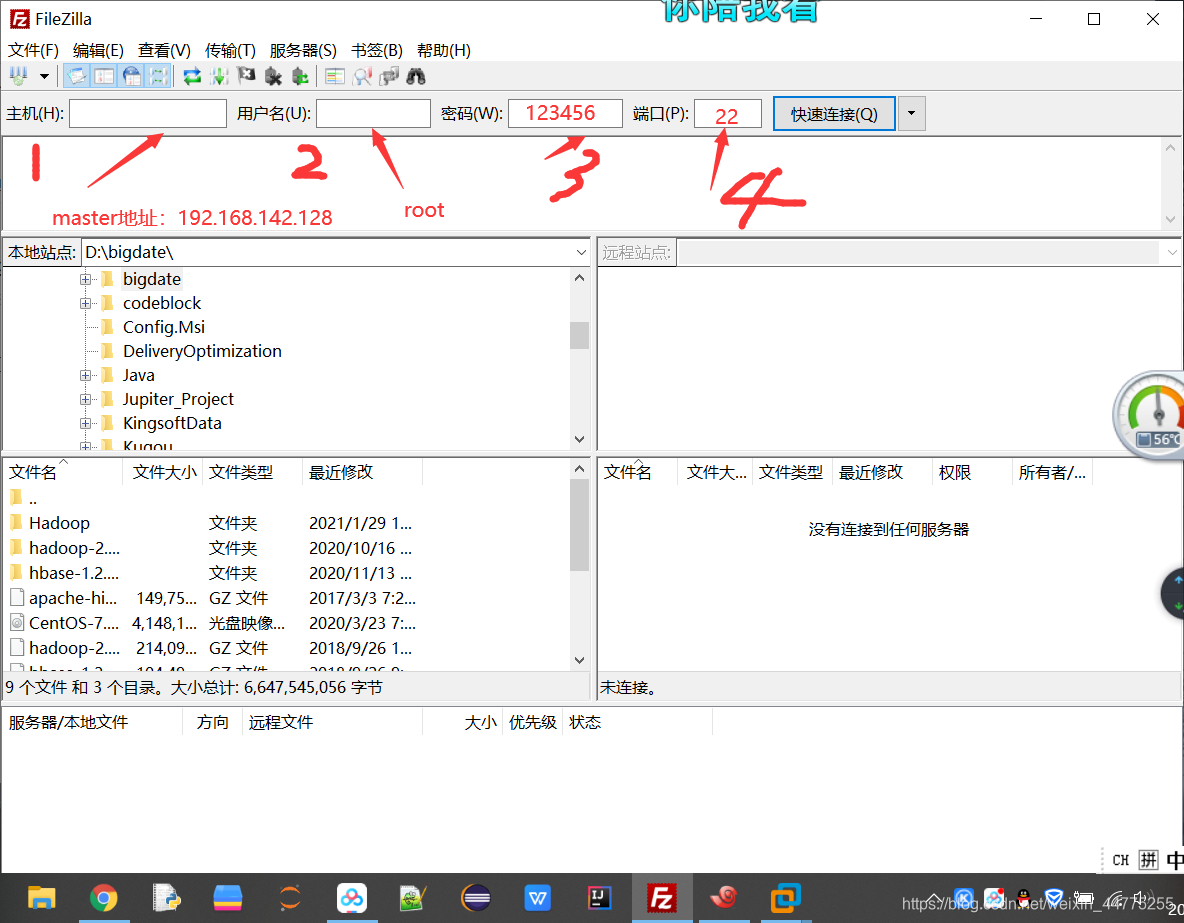Open the Site Manager
The height and width of the screenshot is (923, 1184).
pyautogui.click(x=17, y=75)
